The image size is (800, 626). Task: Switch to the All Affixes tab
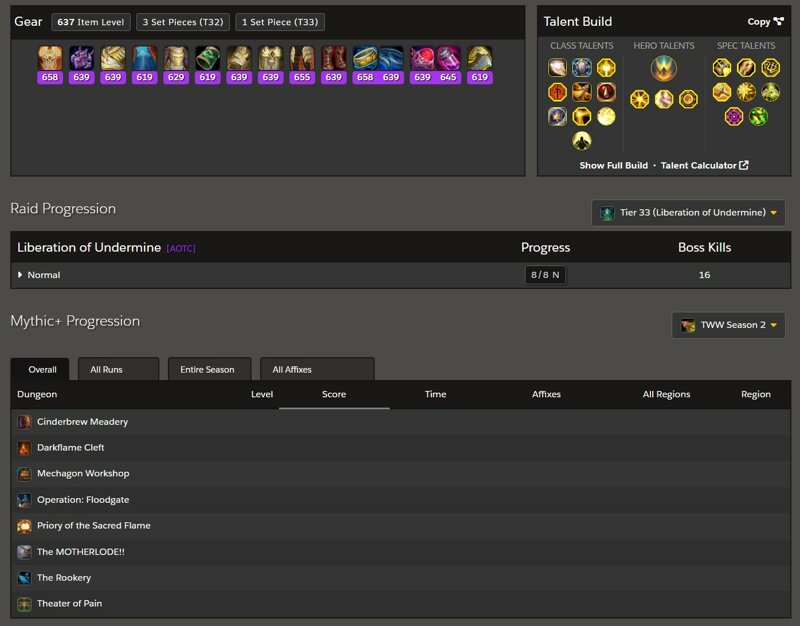pos(317,369)
